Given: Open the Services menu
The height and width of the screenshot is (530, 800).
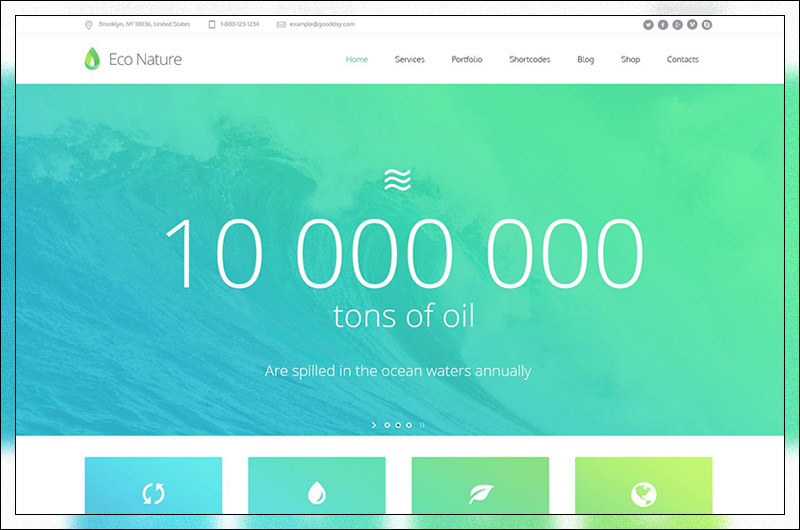Looking at the screenshot, I should tap(410, 59).
